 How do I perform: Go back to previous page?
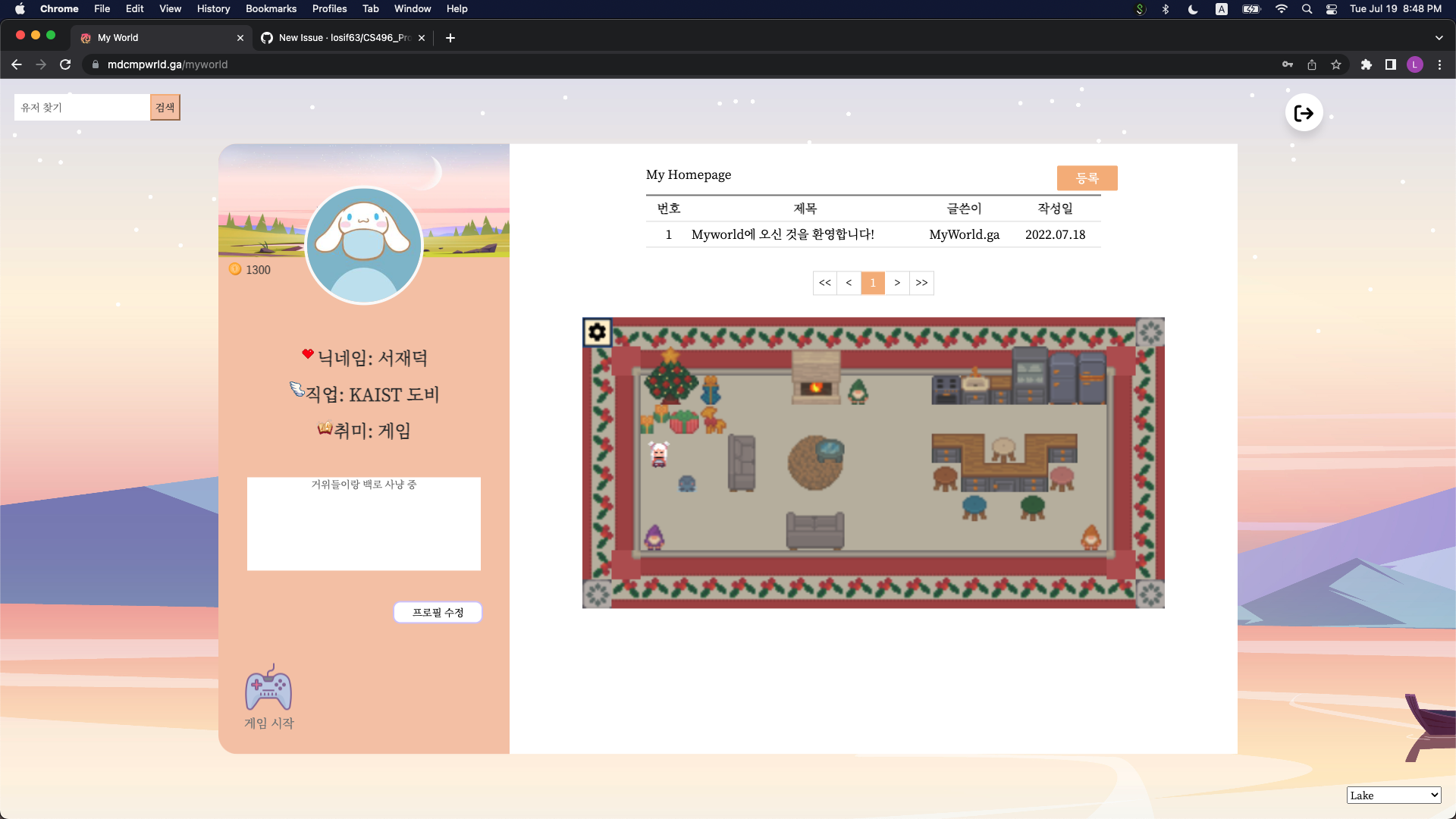[17, 64]
